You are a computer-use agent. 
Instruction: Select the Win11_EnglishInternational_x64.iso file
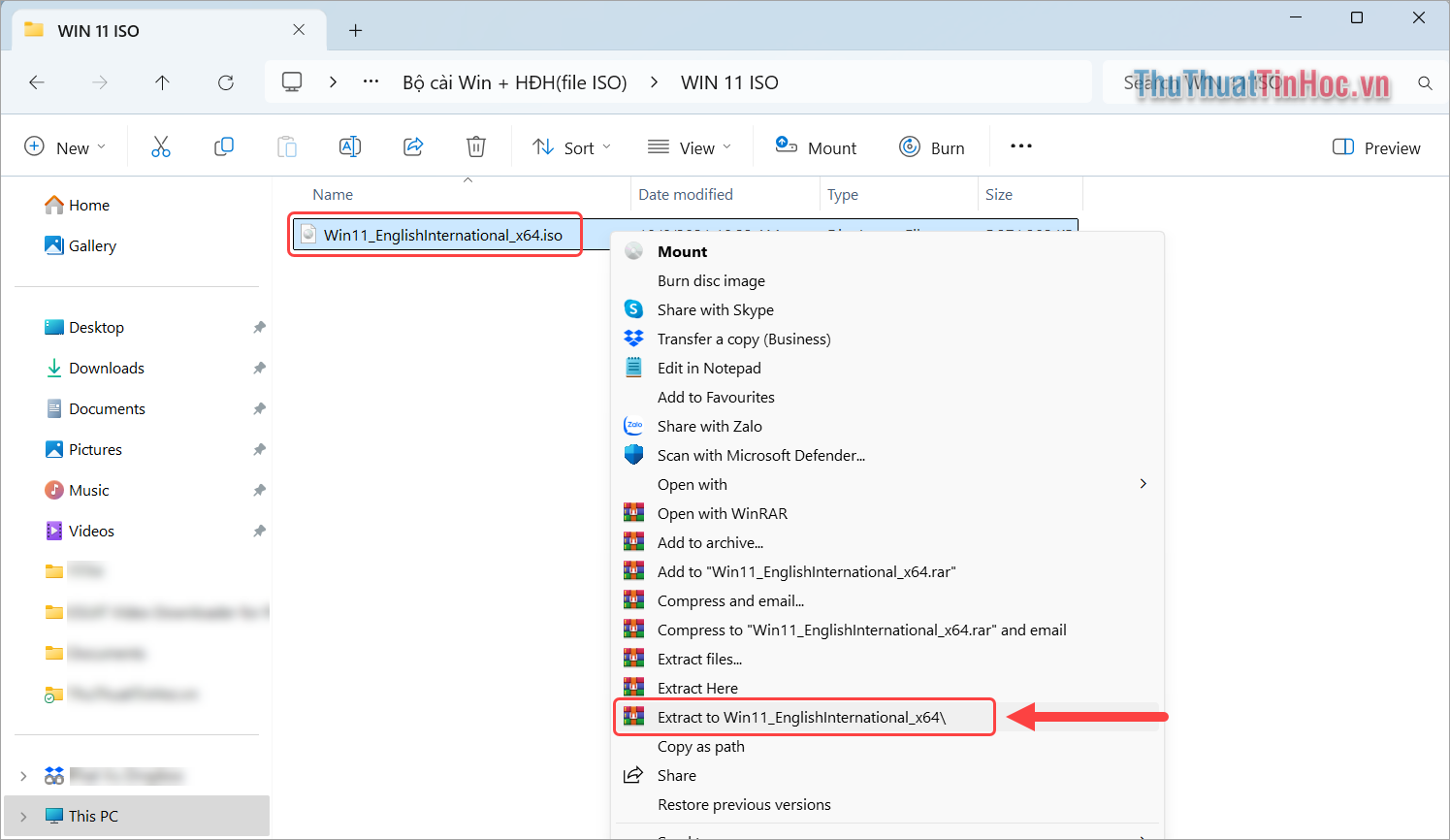pos(442,235)
